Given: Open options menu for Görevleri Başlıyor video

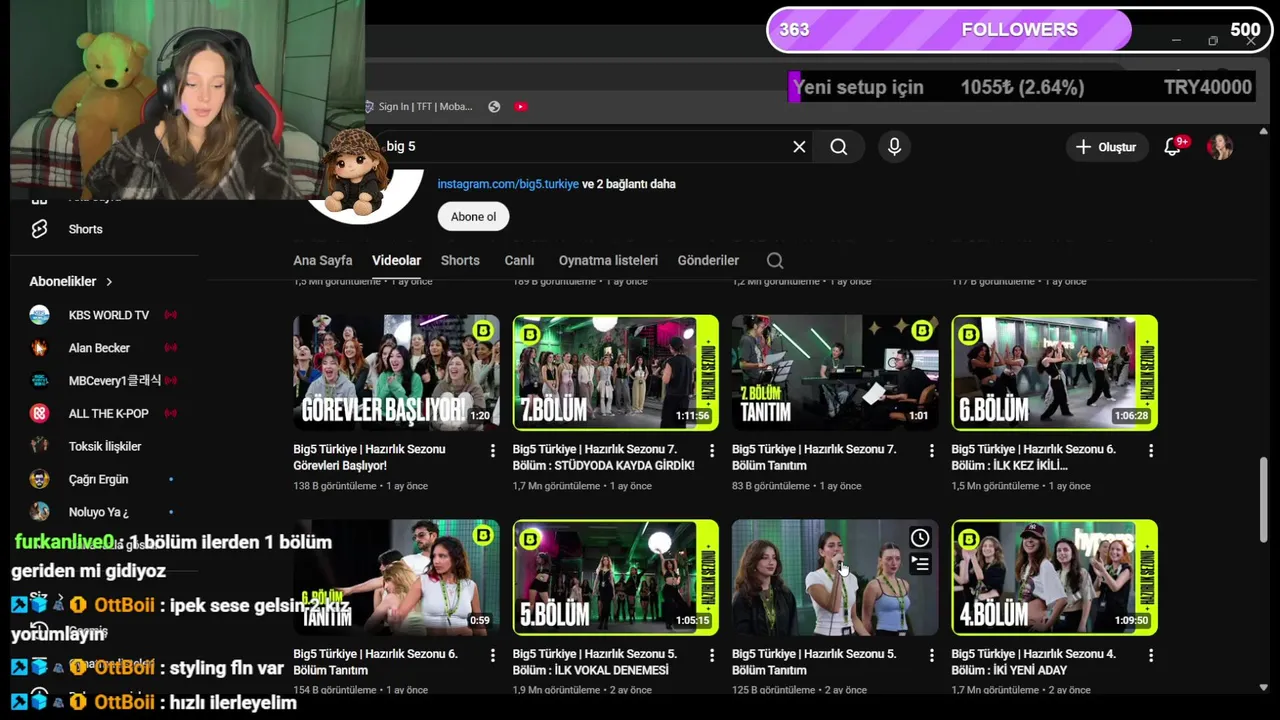Looking at the screenshot, I should pos(492,451).
